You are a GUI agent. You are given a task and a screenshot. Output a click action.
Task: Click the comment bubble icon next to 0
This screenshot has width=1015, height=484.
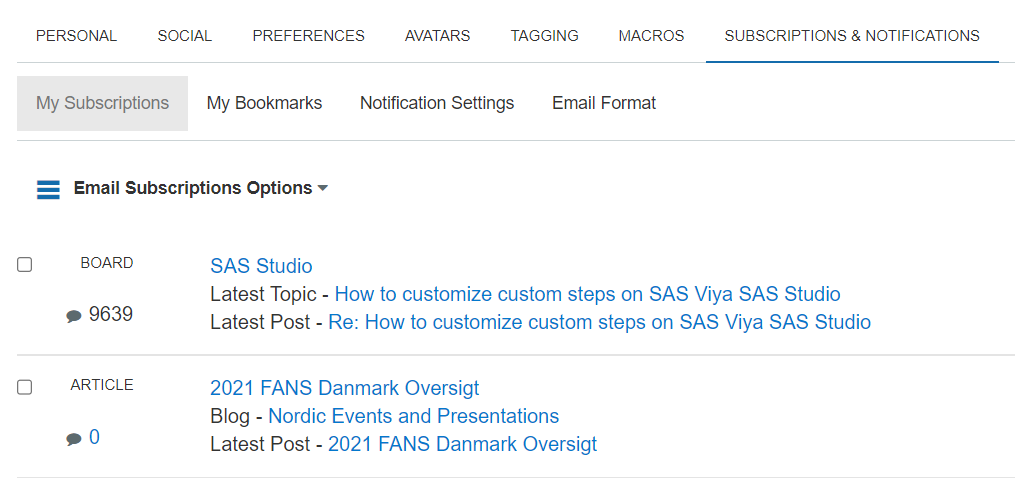74,439
